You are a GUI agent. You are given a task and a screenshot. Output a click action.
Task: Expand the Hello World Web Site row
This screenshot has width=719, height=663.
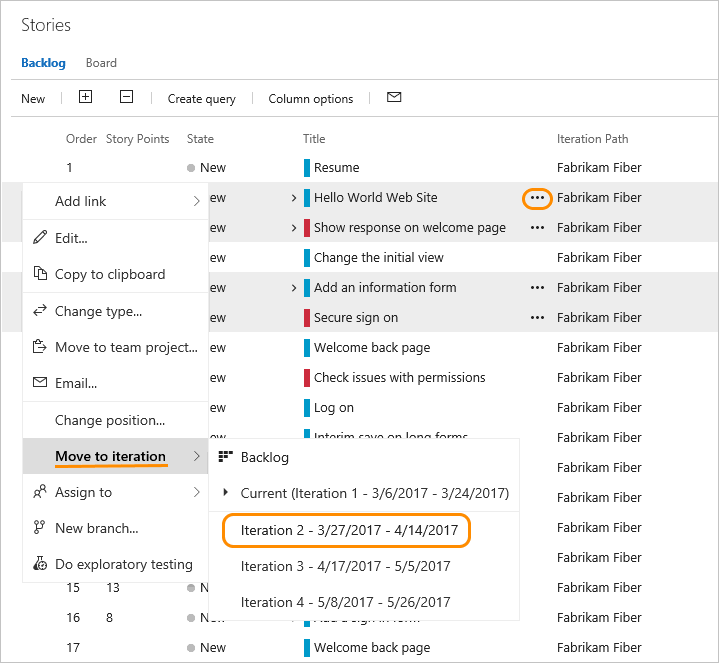(294, 198)
